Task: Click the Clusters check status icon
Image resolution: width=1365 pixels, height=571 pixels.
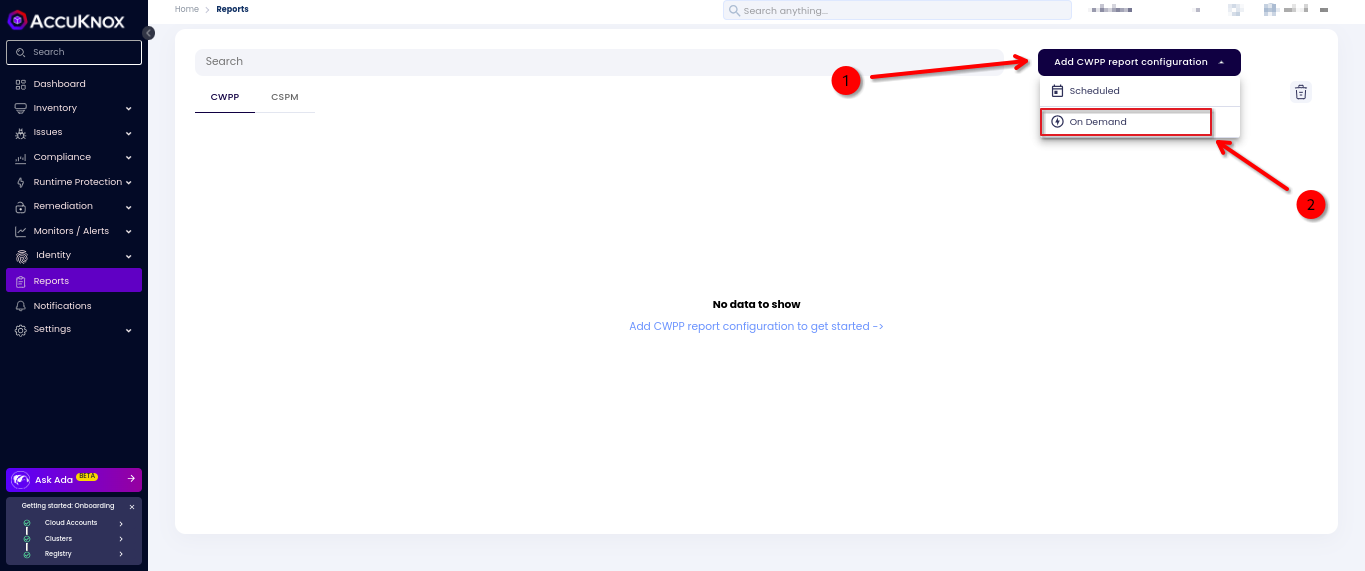Action: click(27, 539)
